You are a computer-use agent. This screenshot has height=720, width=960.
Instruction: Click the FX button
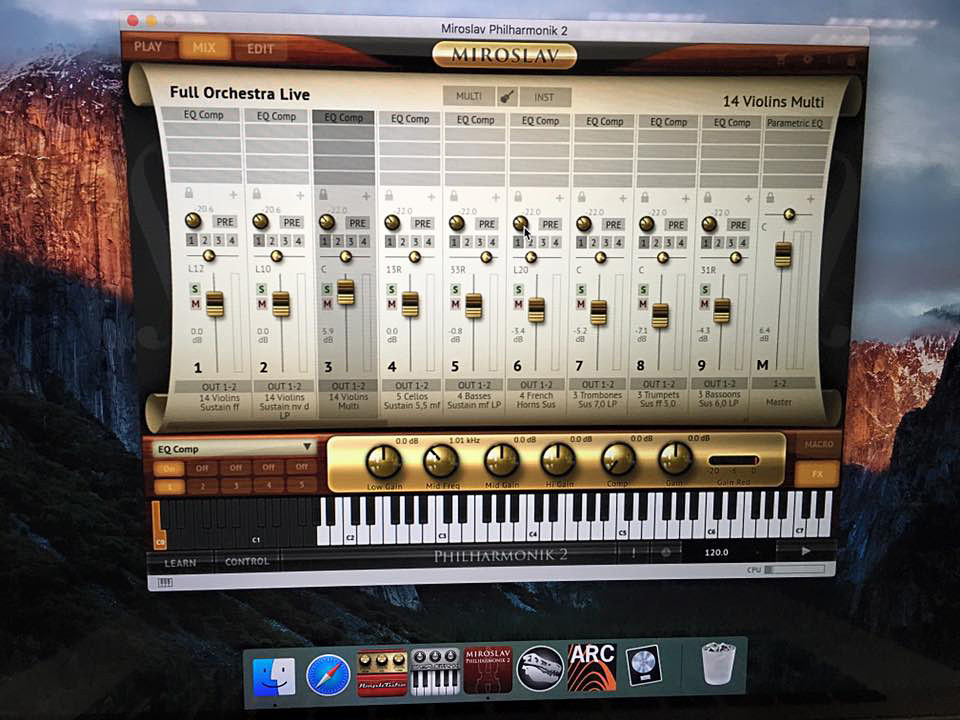click(x=818, y=473)
